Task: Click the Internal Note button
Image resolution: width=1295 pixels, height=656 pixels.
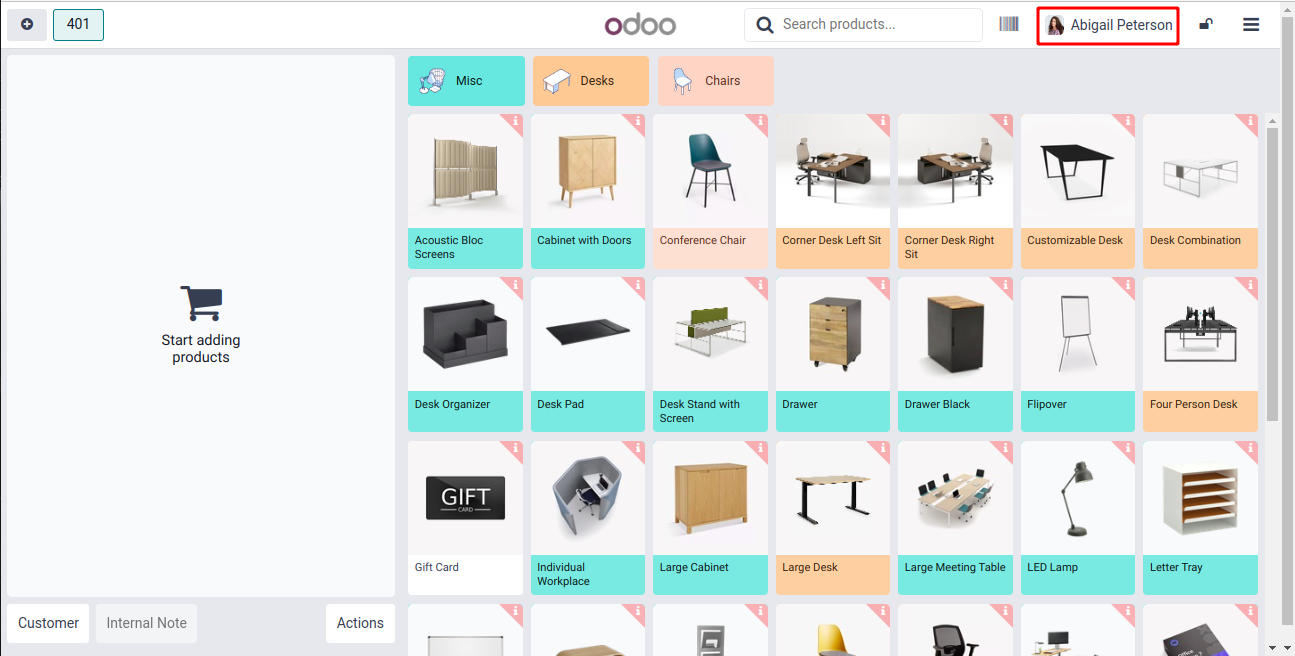Action: [146, 623]
